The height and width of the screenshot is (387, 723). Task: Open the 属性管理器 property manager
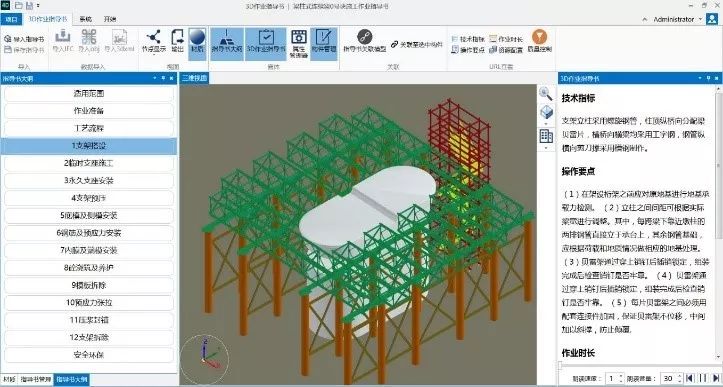(299, 44)
